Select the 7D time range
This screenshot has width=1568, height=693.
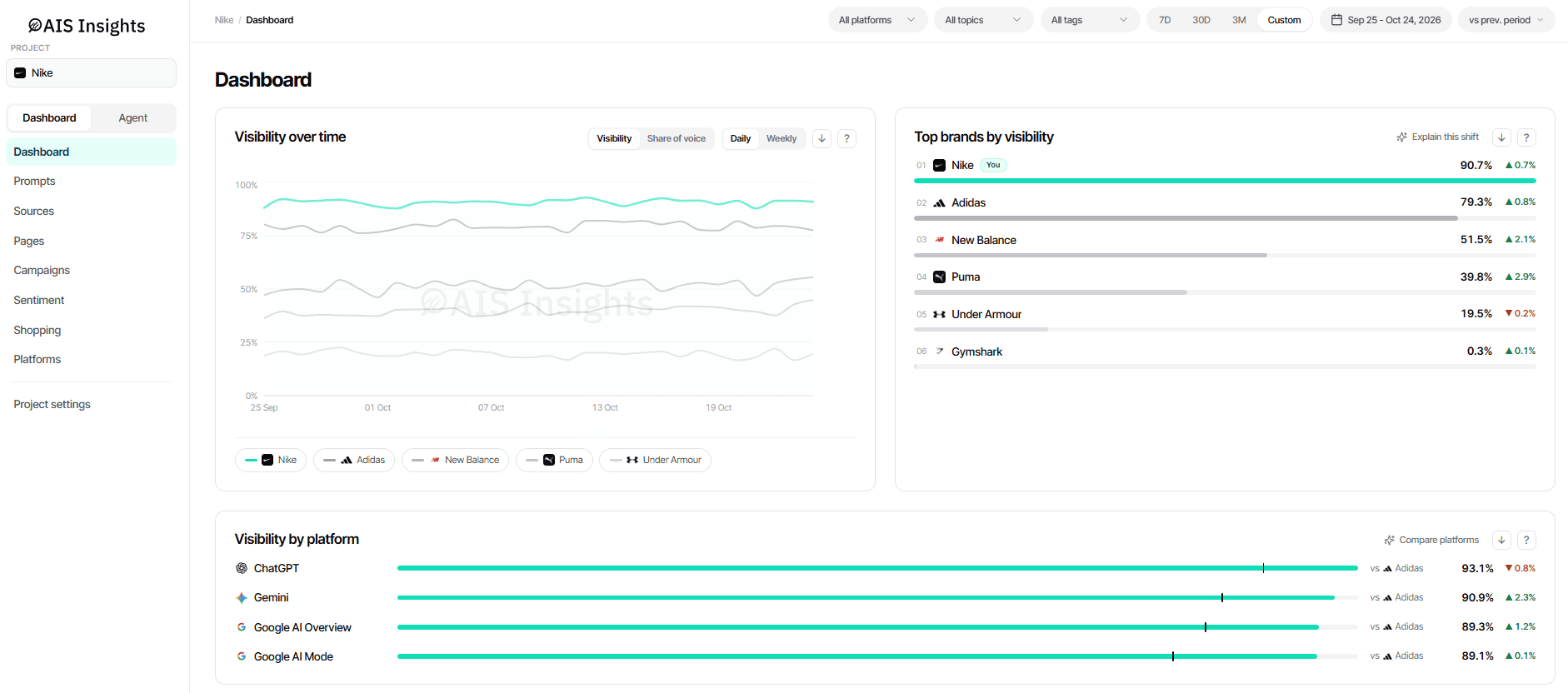[1165, 20]
